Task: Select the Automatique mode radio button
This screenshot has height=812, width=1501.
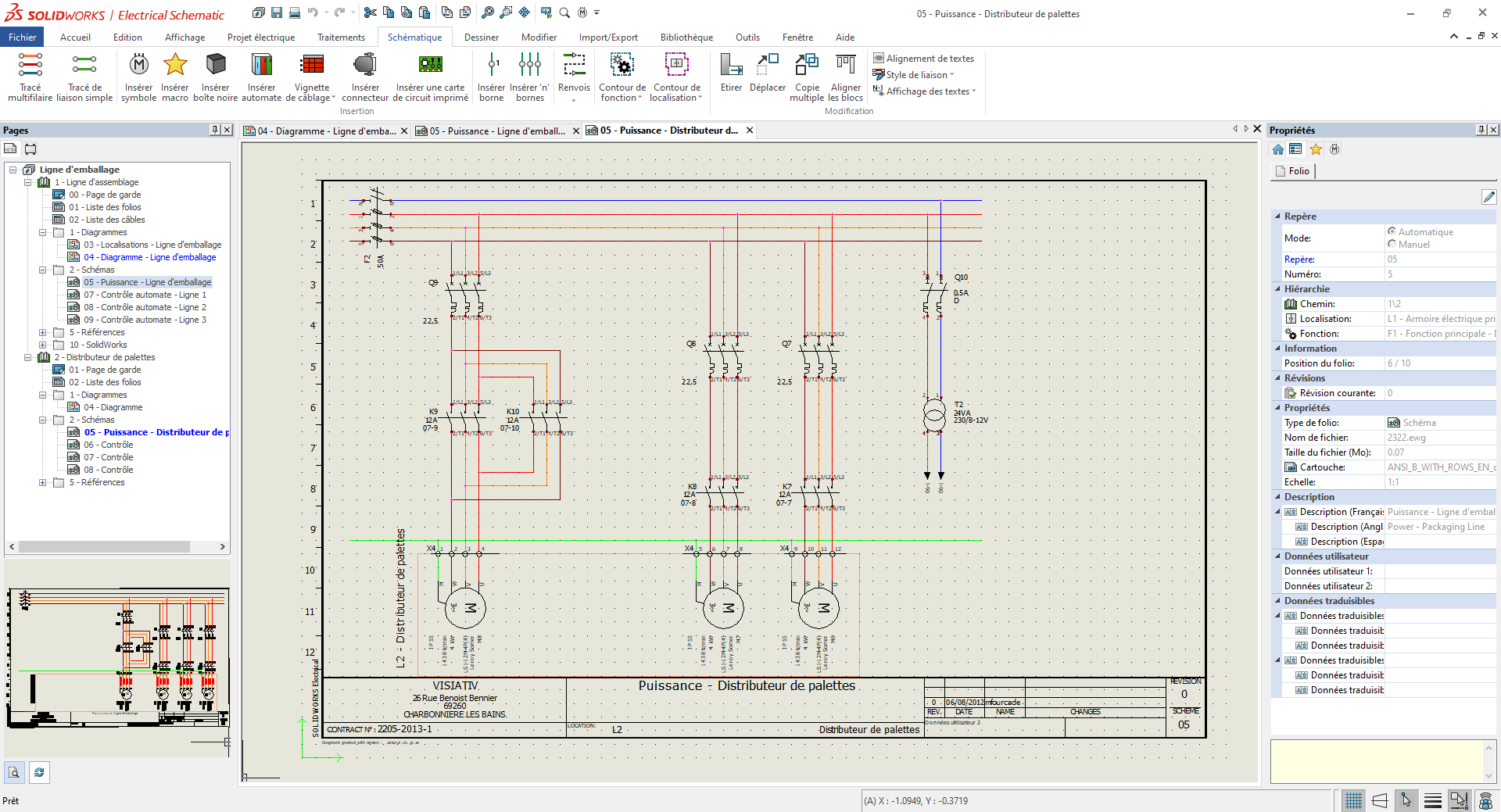Action: (1392, 231)
